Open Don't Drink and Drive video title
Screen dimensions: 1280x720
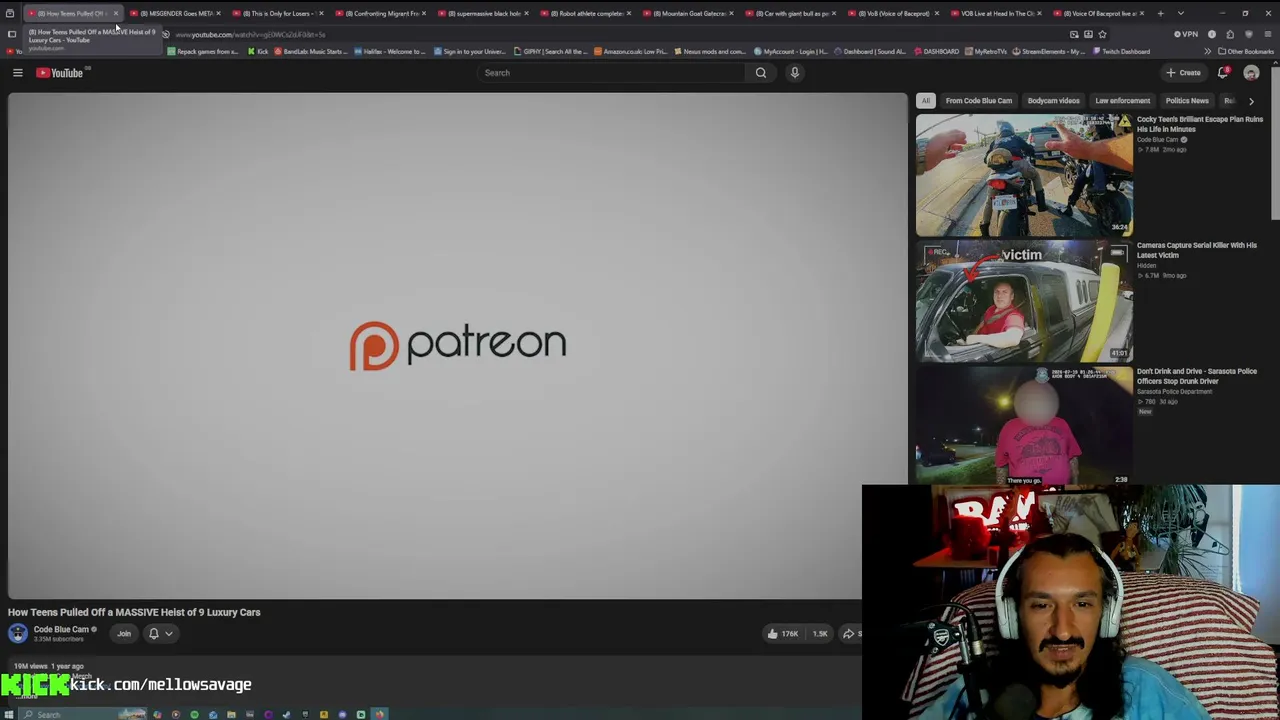(1197, 376)
